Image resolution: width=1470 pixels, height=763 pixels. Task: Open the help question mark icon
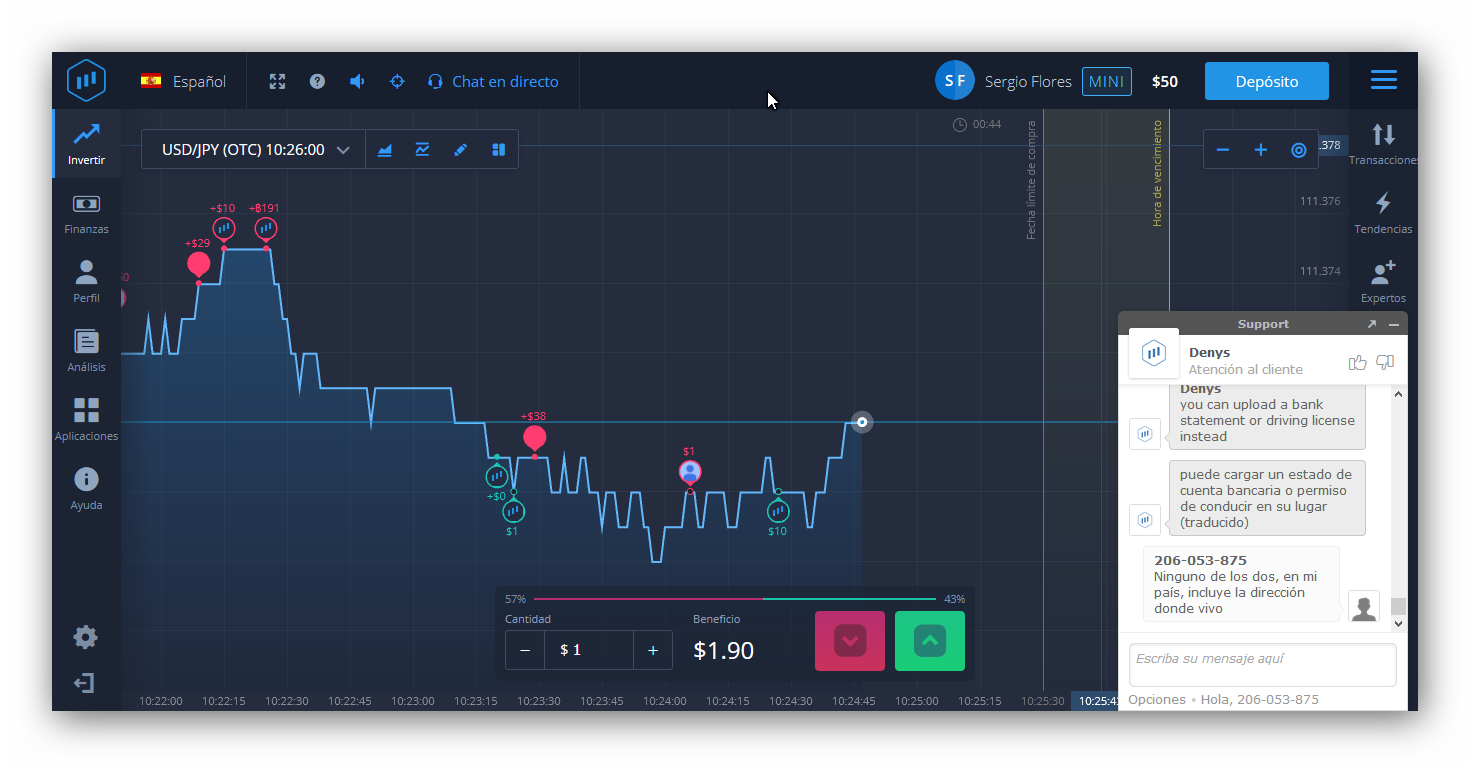click(x=317, y=82)
